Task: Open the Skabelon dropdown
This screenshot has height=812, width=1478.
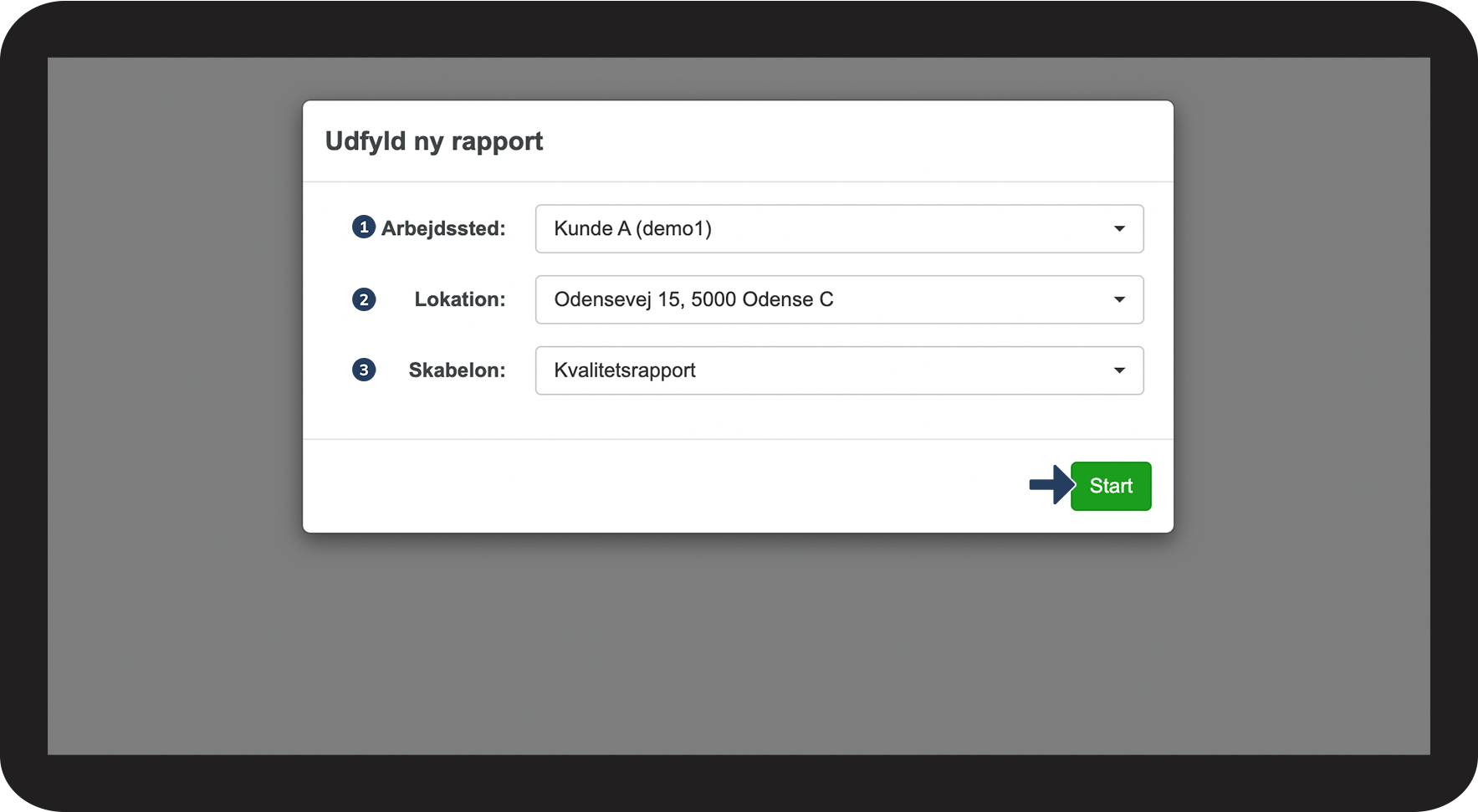Action: pos(838,370)
